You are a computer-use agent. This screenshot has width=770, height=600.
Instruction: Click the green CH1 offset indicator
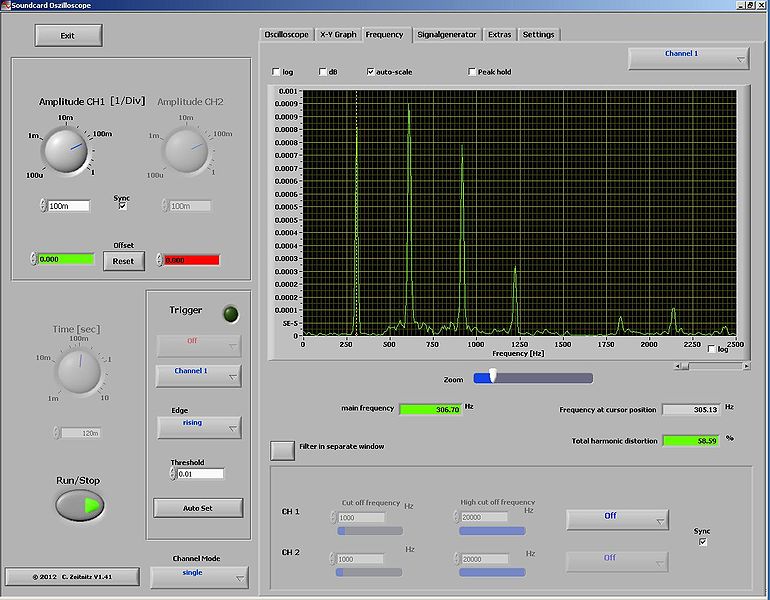click(68, 259)
